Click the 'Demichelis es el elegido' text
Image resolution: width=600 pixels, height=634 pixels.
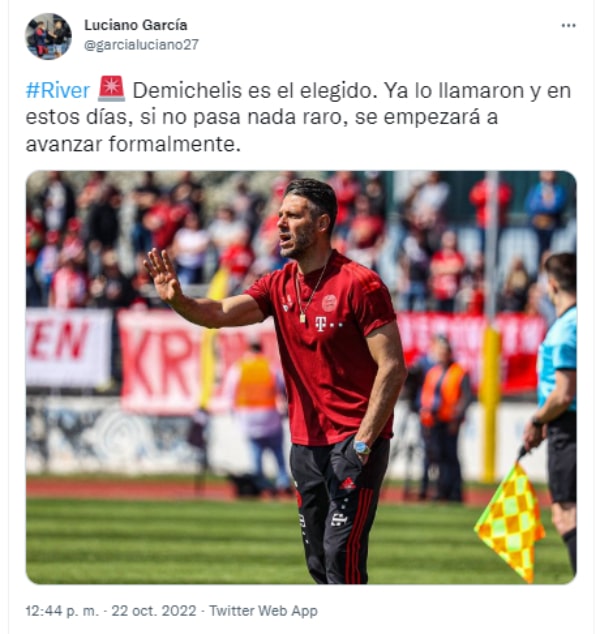[255, 91]
